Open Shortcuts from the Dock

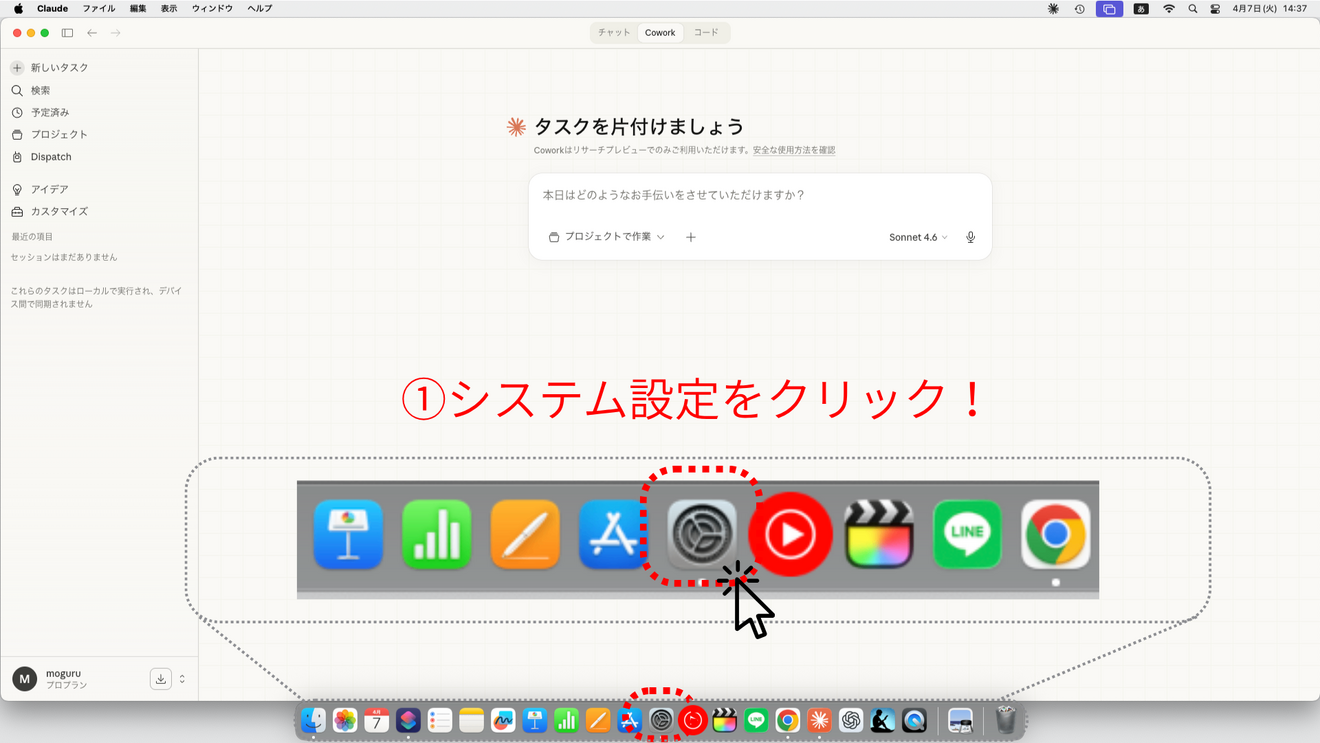(x=408, y=720)
